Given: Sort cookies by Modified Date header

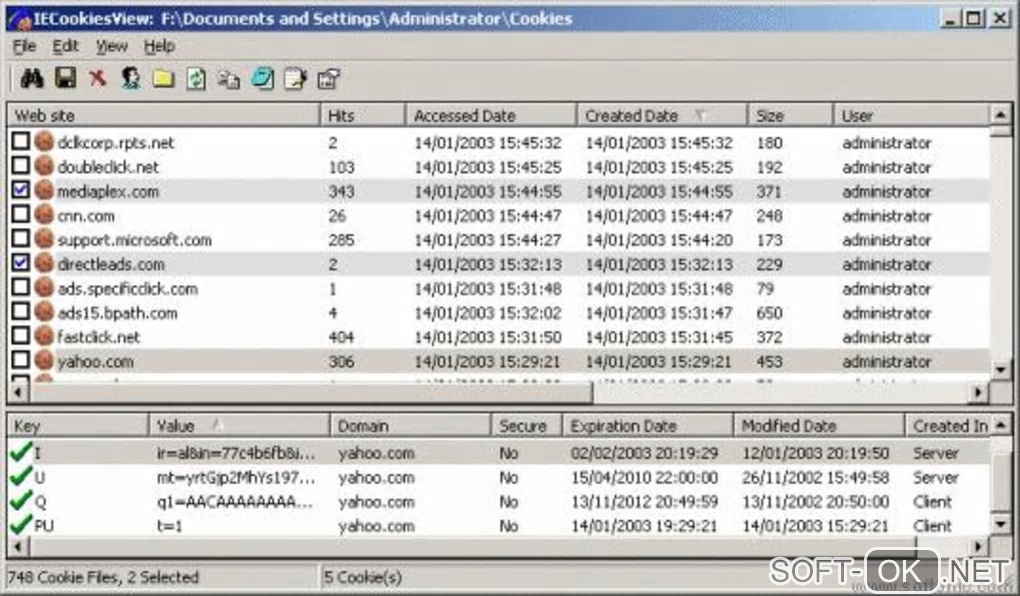Looking at the screenshot, I should pos(820,426).
